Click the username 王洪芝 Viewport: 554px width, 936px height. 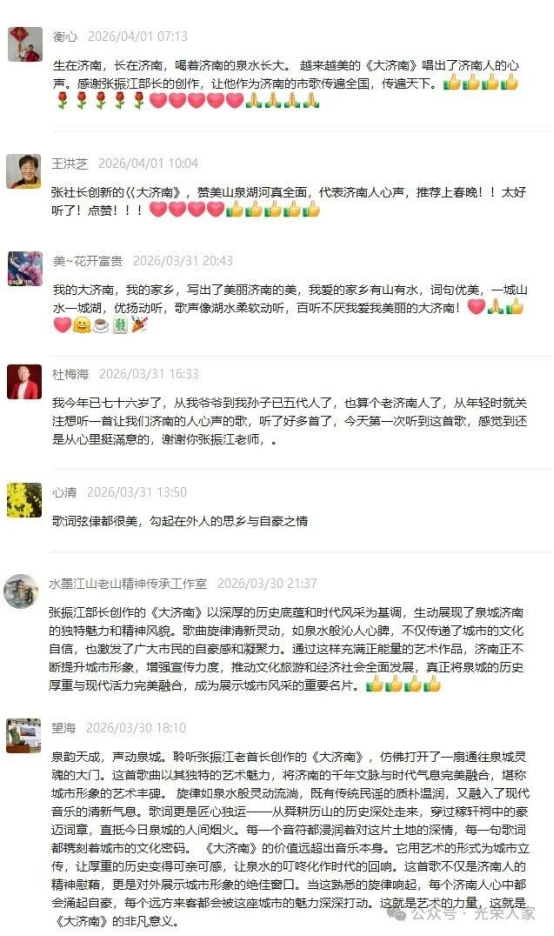pos(69,164)
